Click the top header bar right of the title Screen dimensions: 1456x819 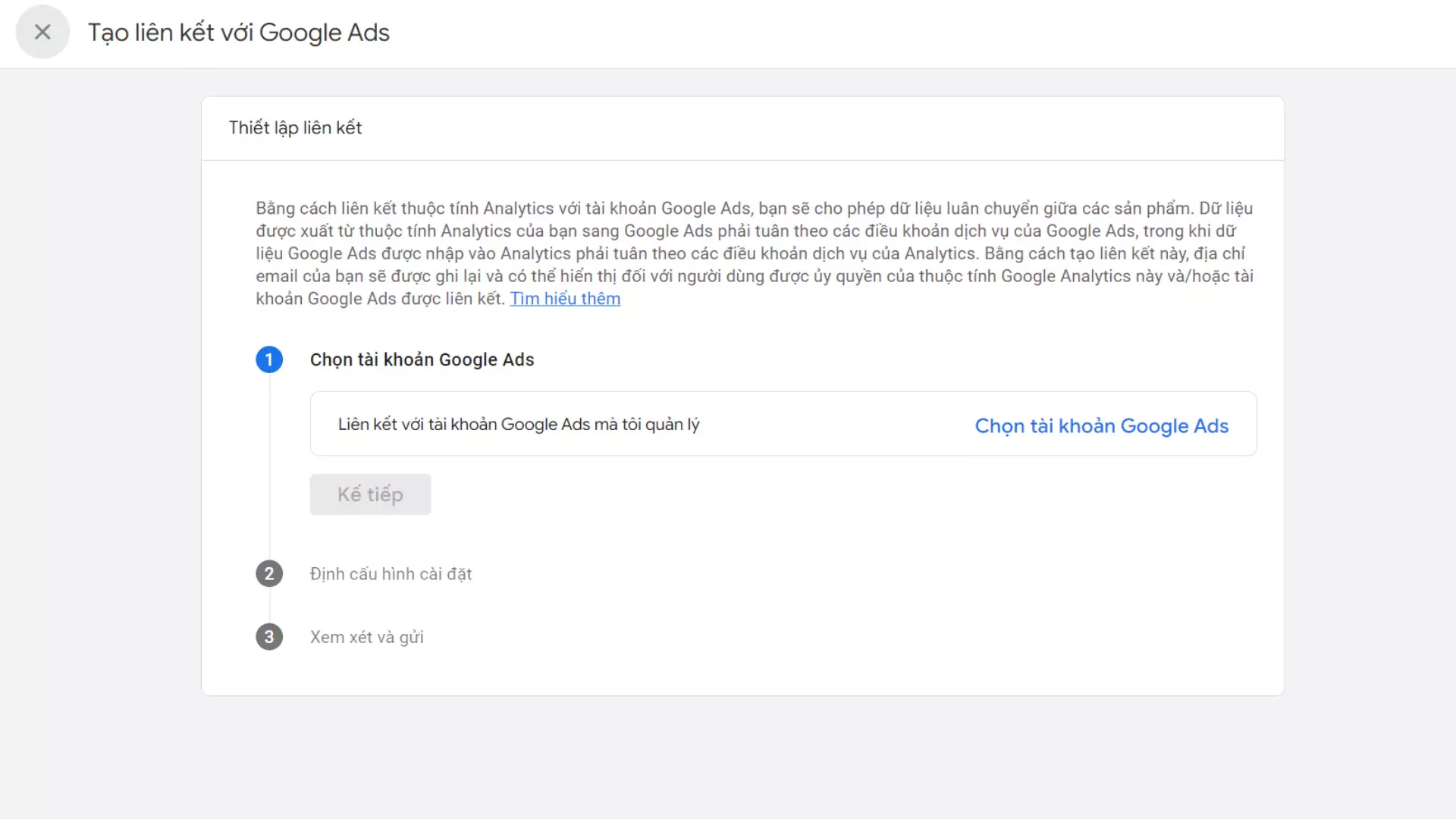[x=910, y=33]
